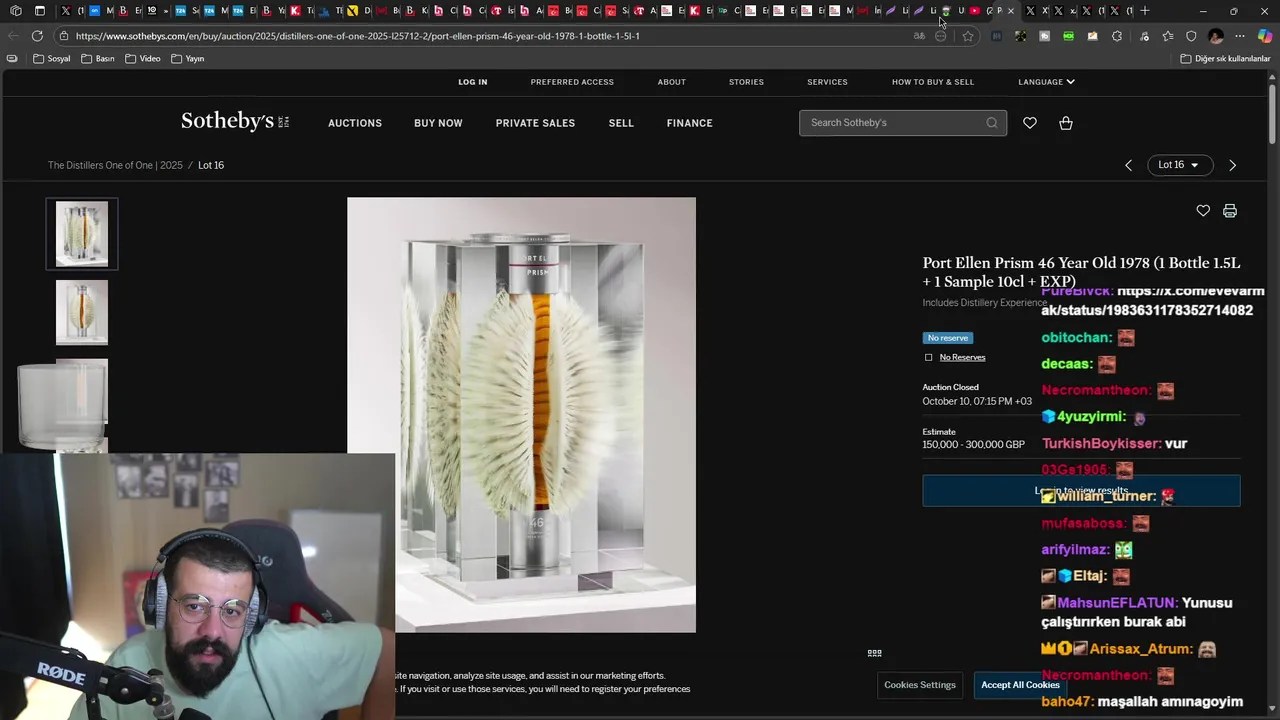Click the Includes Distillery Experience text
The image size is (1280, 720).
(985, 303)
